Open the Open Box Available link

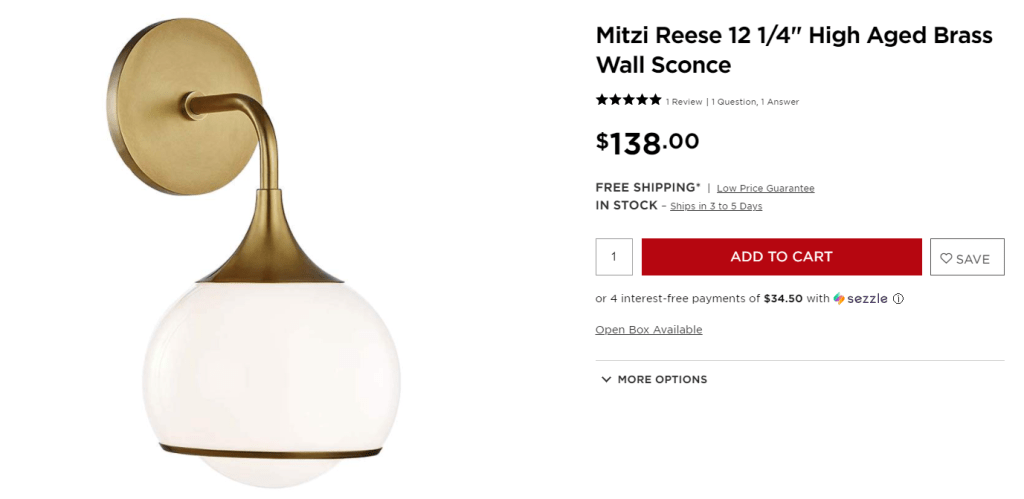[649, 330]
